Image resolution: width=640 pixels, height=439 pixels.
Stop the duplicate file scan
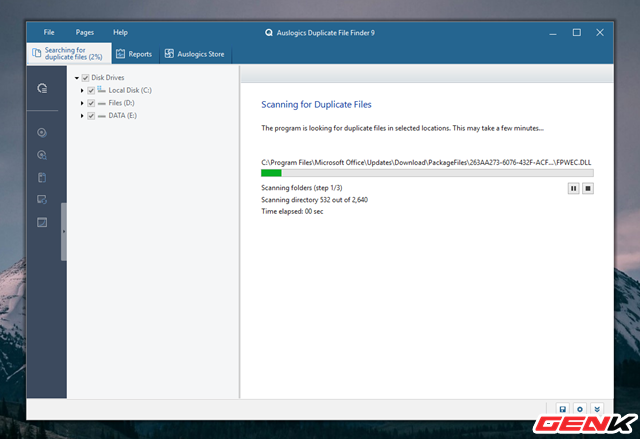click(588, 188)
